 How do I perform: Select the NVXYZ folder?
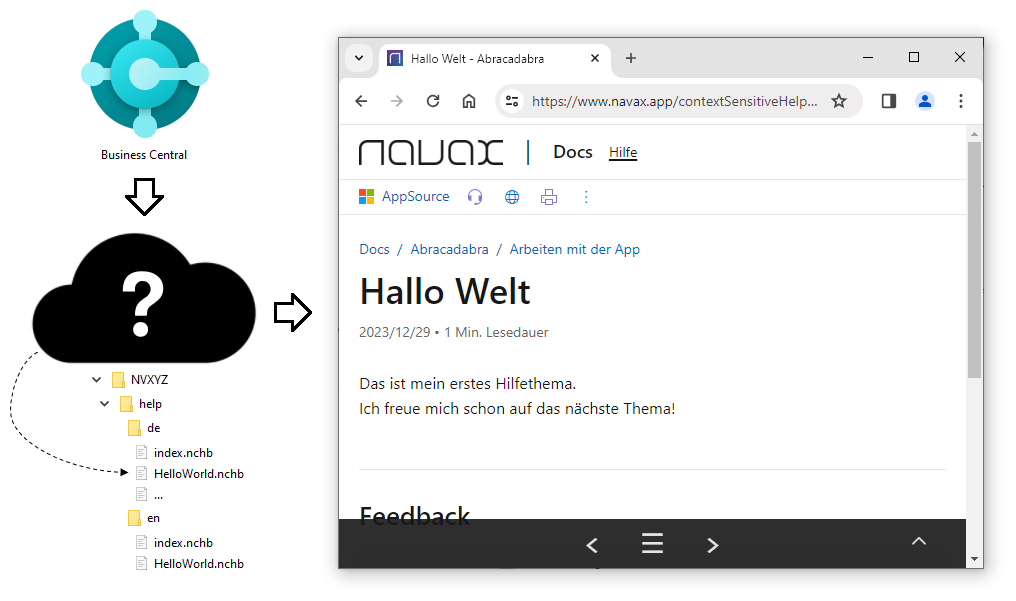tap(140, 380)
